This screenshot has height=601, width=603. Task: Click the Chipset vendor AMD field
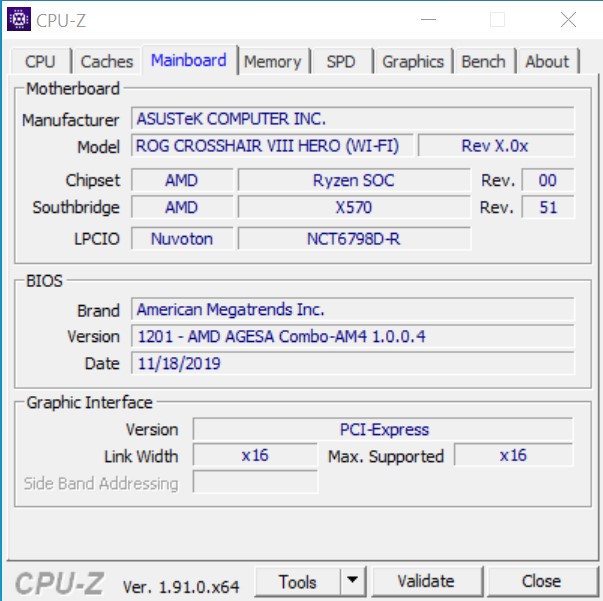pyautogui.click(x=182, y=180)
